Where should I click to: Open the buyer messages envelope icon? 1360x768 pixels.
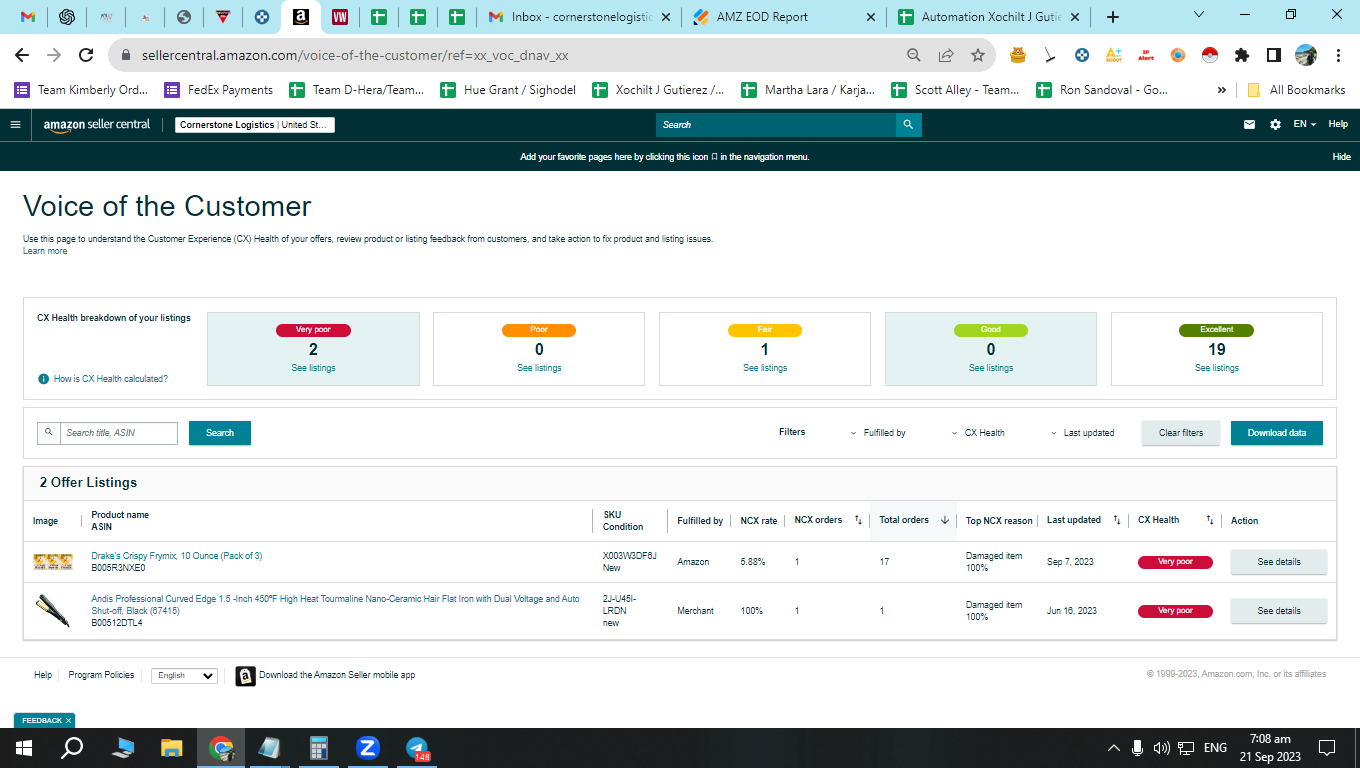pos(1249,125)
